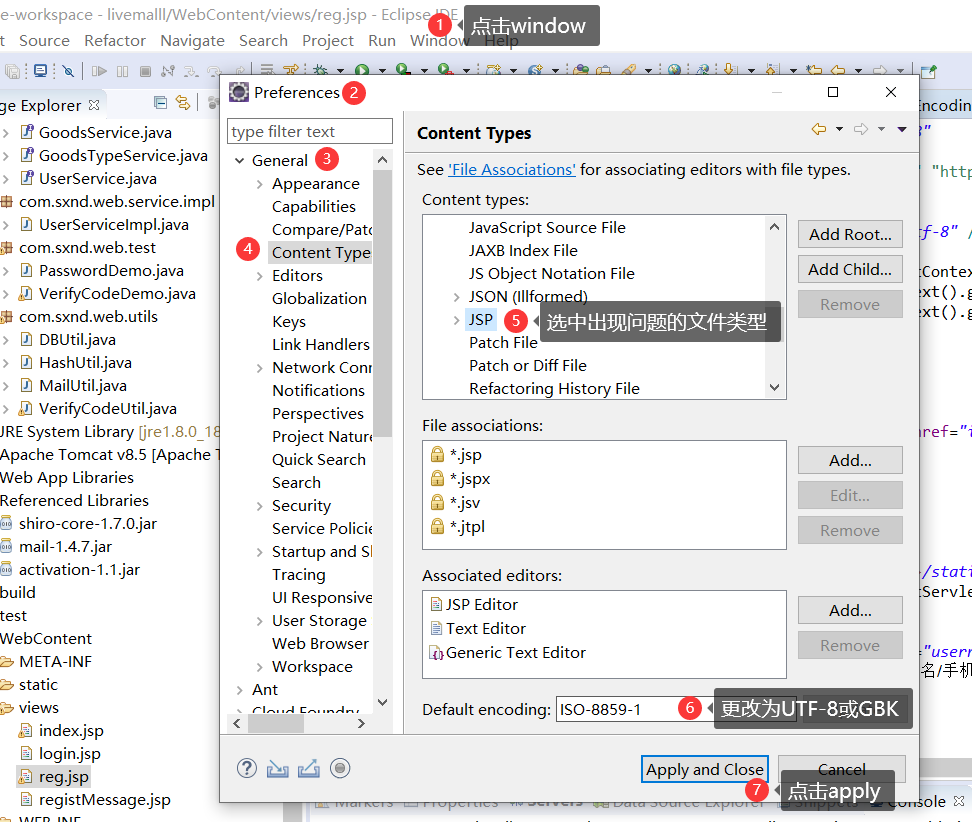Open the Window menu
Viewport: 972px width, 822px height.
pos(437,41)
